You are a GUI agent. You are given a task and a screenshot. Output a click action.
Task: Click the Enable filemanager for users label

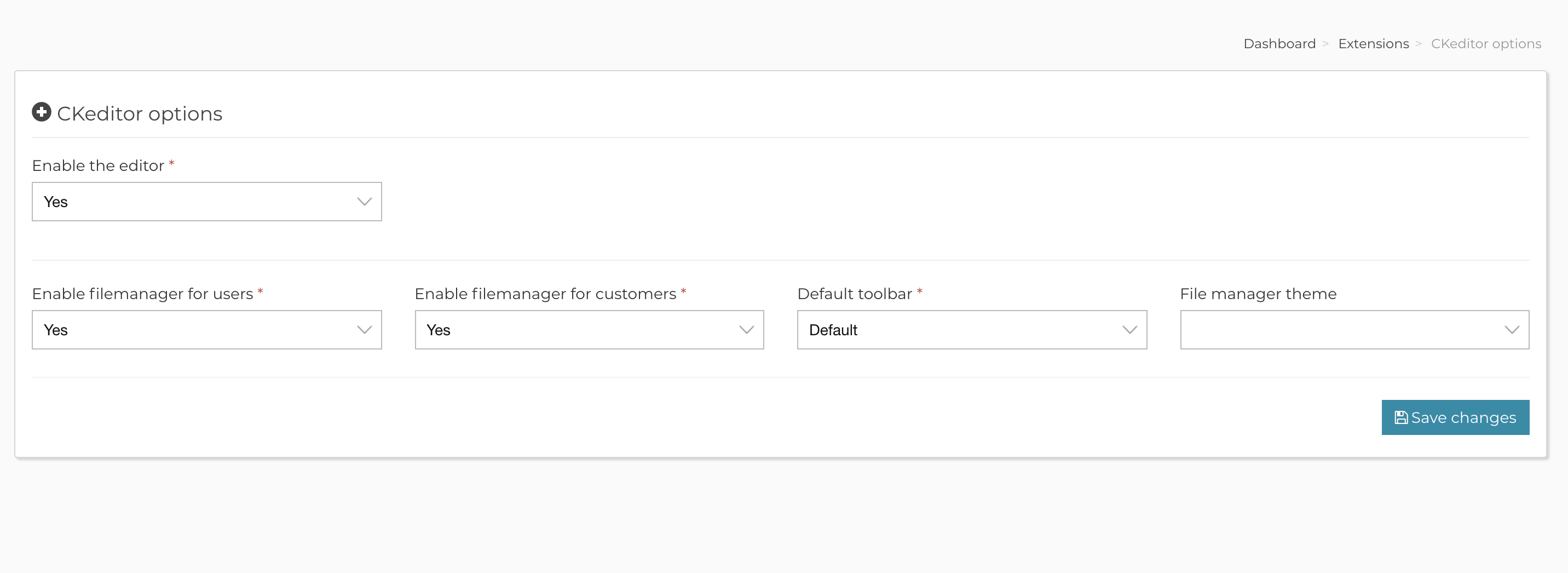coord(142,294)
